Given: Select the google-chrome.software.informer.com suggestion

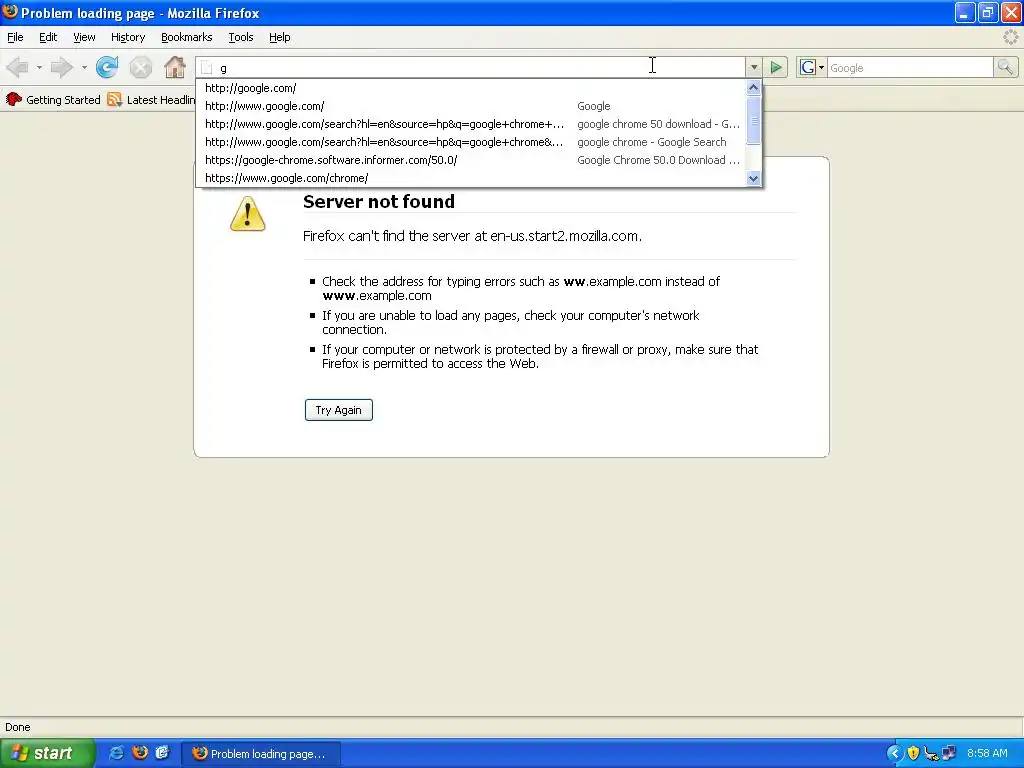Looking at the screenshot, I should 472,160.
